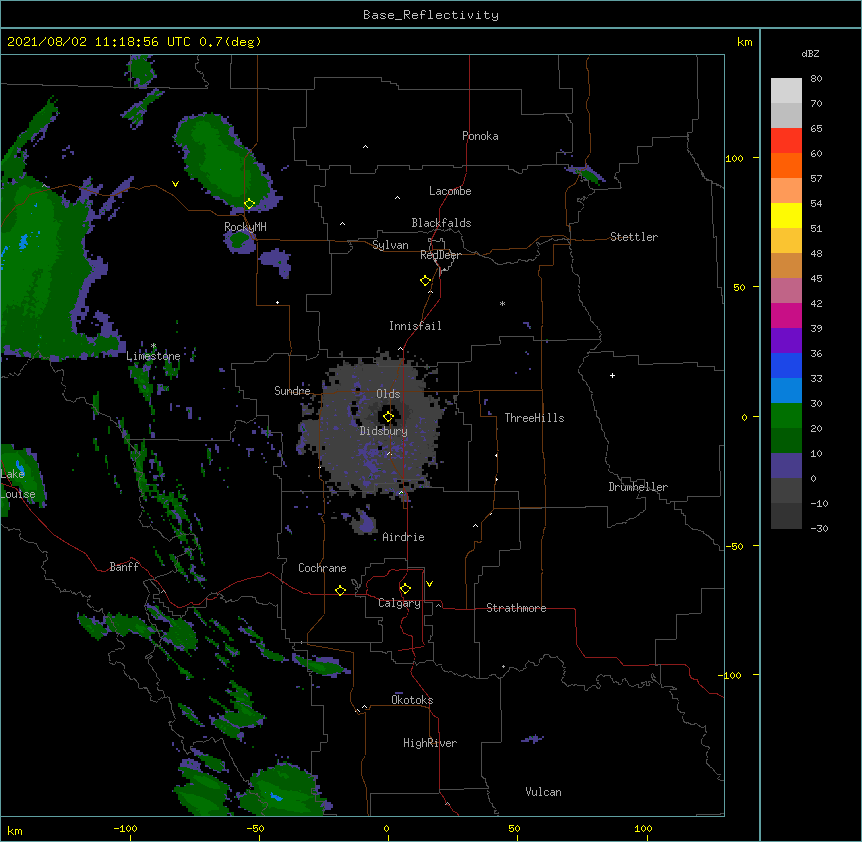The height and width of the screenshot is (842, 862).
Task: Click the Limestone label
Action: pos(153,356)
